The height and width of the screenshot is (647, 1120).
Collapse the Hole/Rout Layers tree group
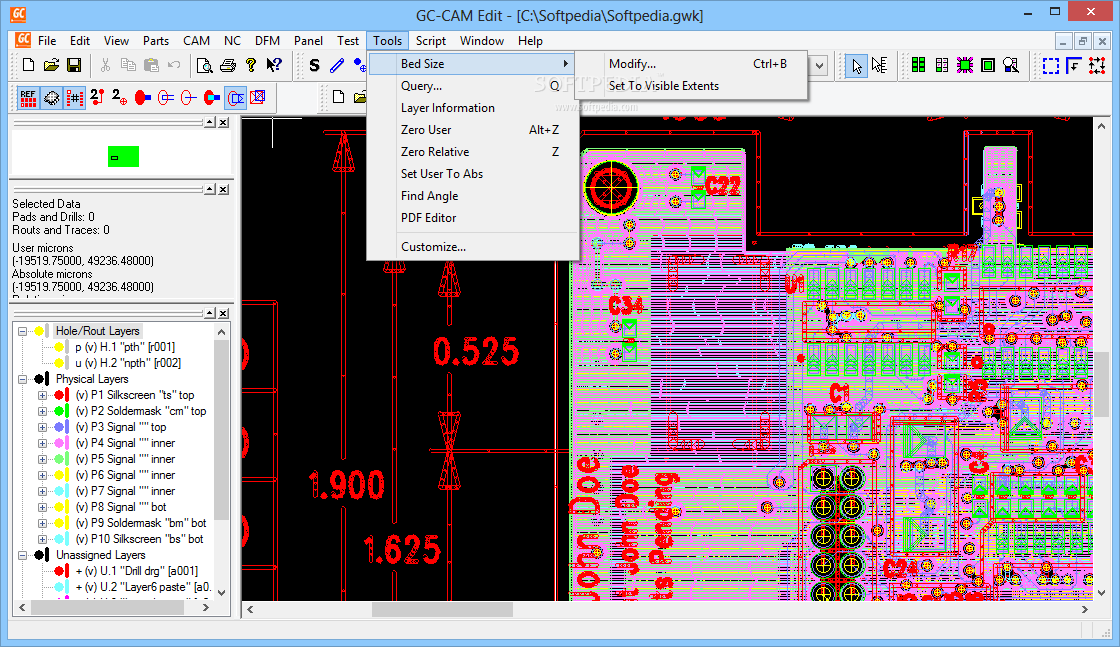click(x=22, y=331)
